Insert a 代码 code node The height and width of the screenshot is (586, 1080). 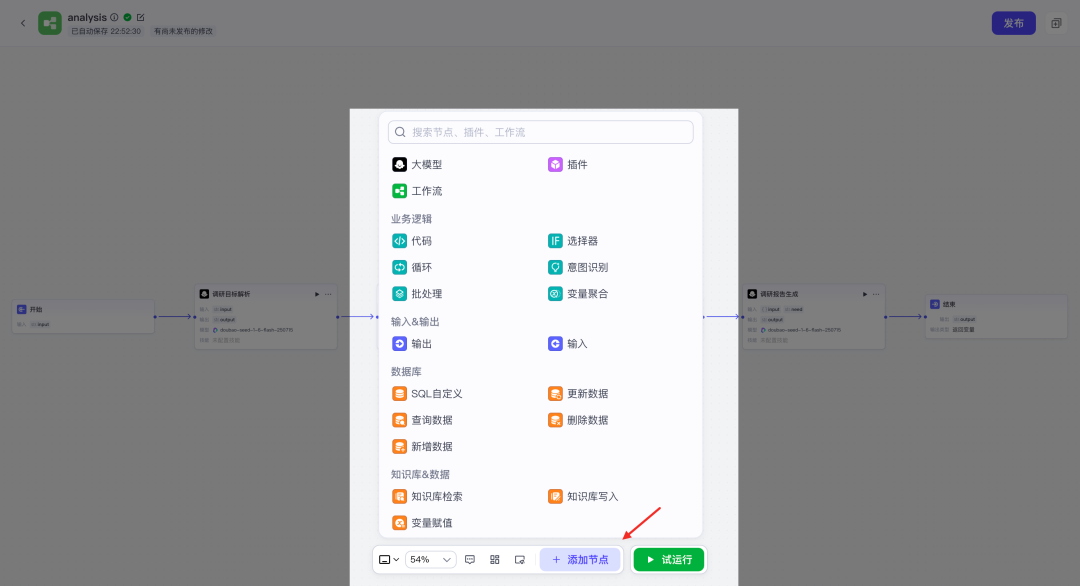point(412,241)
